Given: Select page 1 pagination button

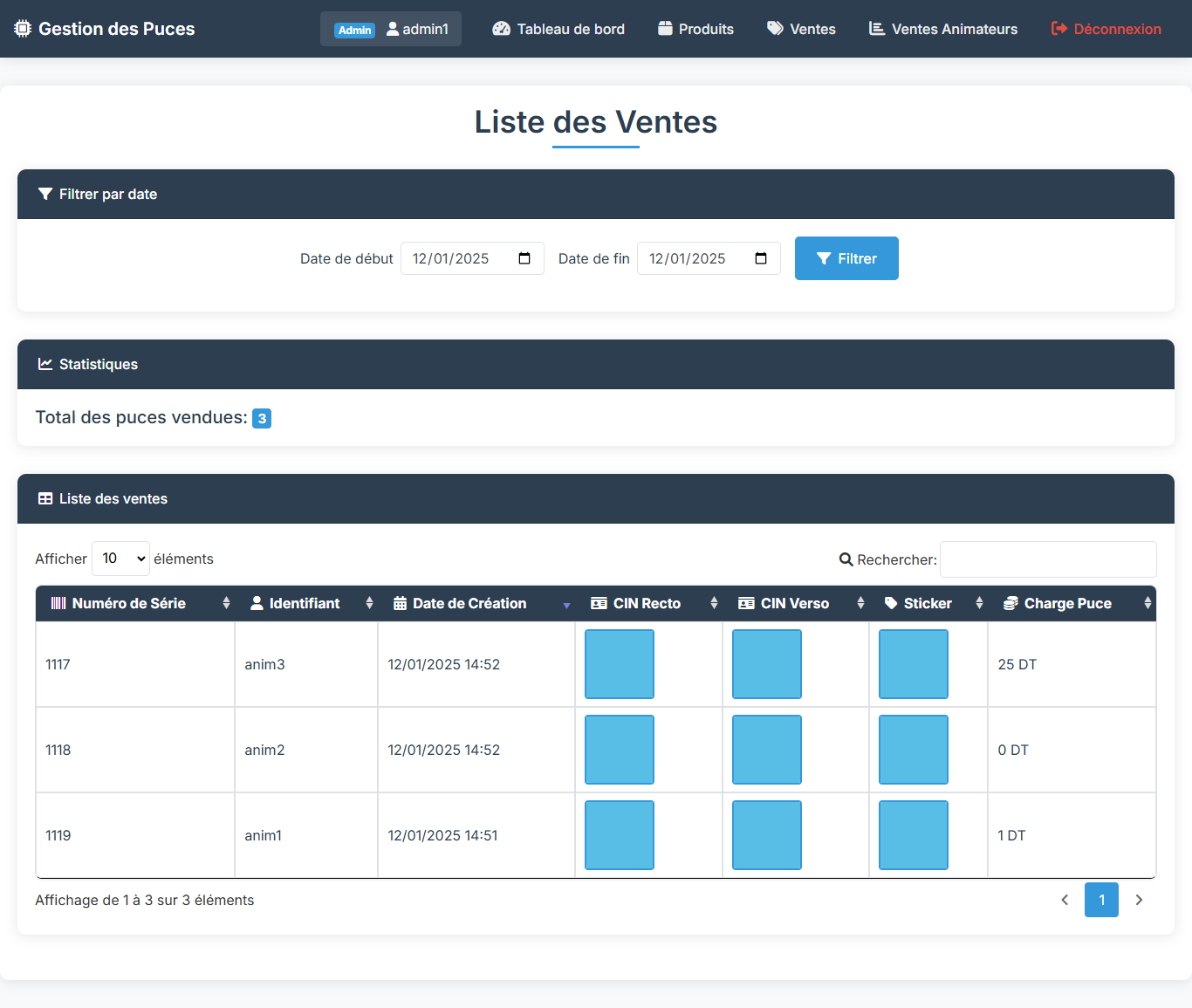Looking at the screenshot, I should pyautogui.click(x=1101, y=900).
